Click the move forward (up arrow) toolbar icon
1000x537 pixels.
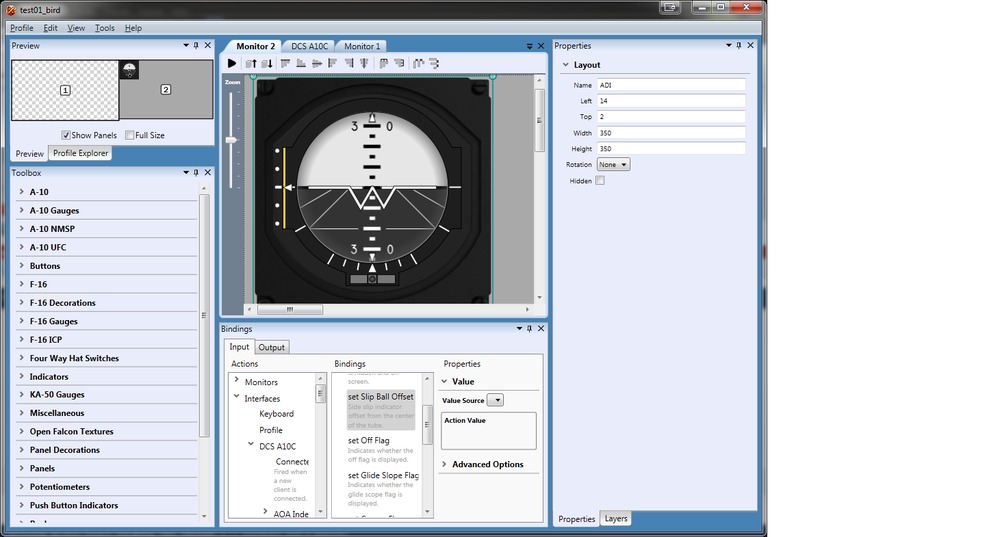click(251, 63)
